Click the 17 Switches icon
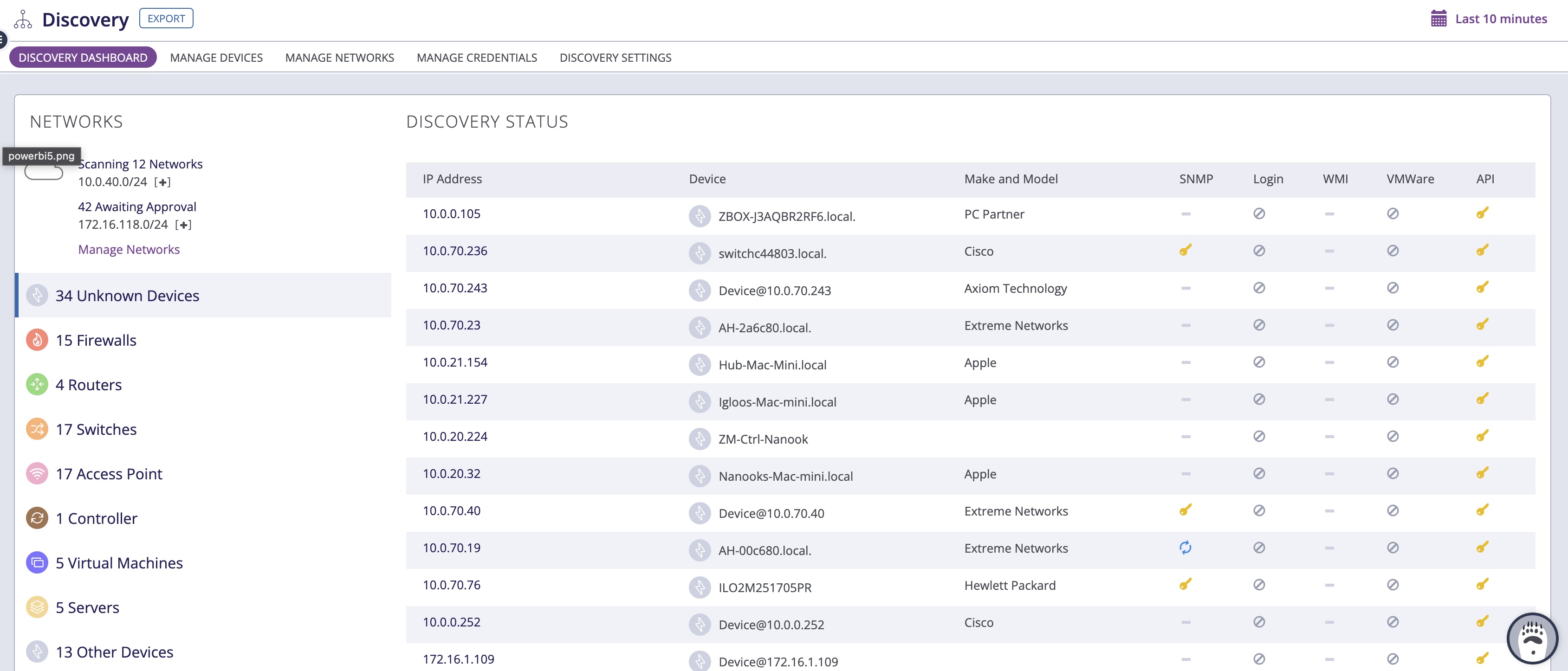 [x=37, y=429]
